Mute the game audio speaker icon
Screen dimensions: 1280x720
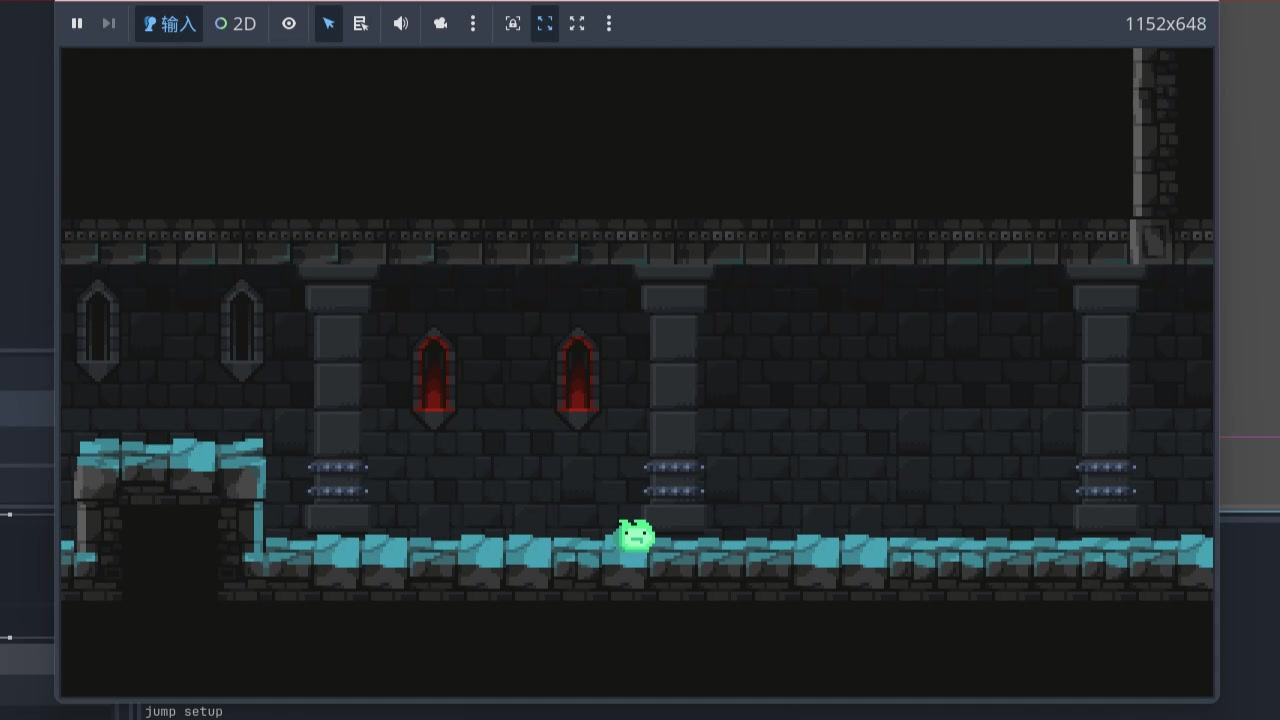click(x=401, y=24)
